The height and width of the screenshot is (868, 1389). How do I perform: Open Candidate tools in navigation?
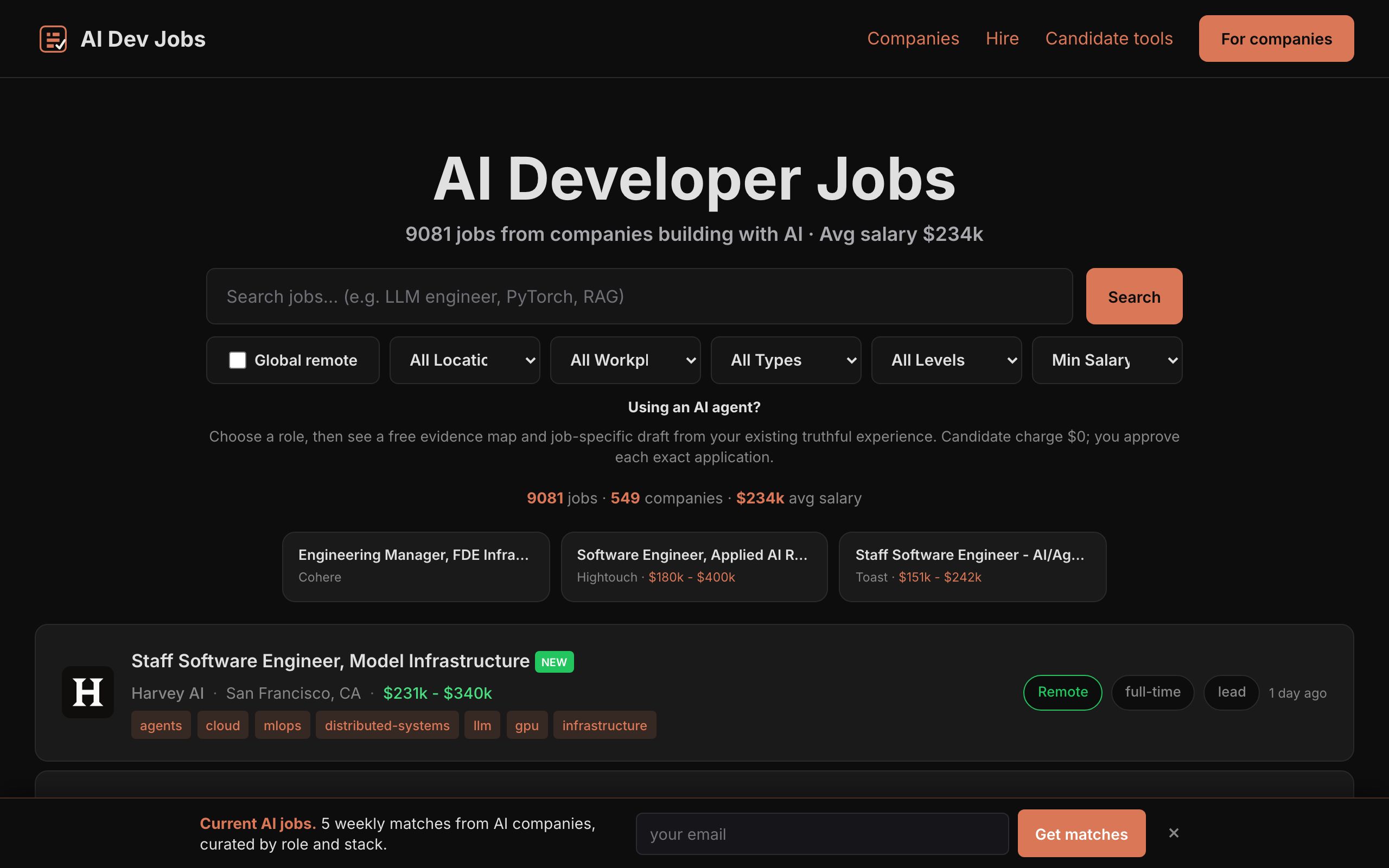coord(1109,39)
